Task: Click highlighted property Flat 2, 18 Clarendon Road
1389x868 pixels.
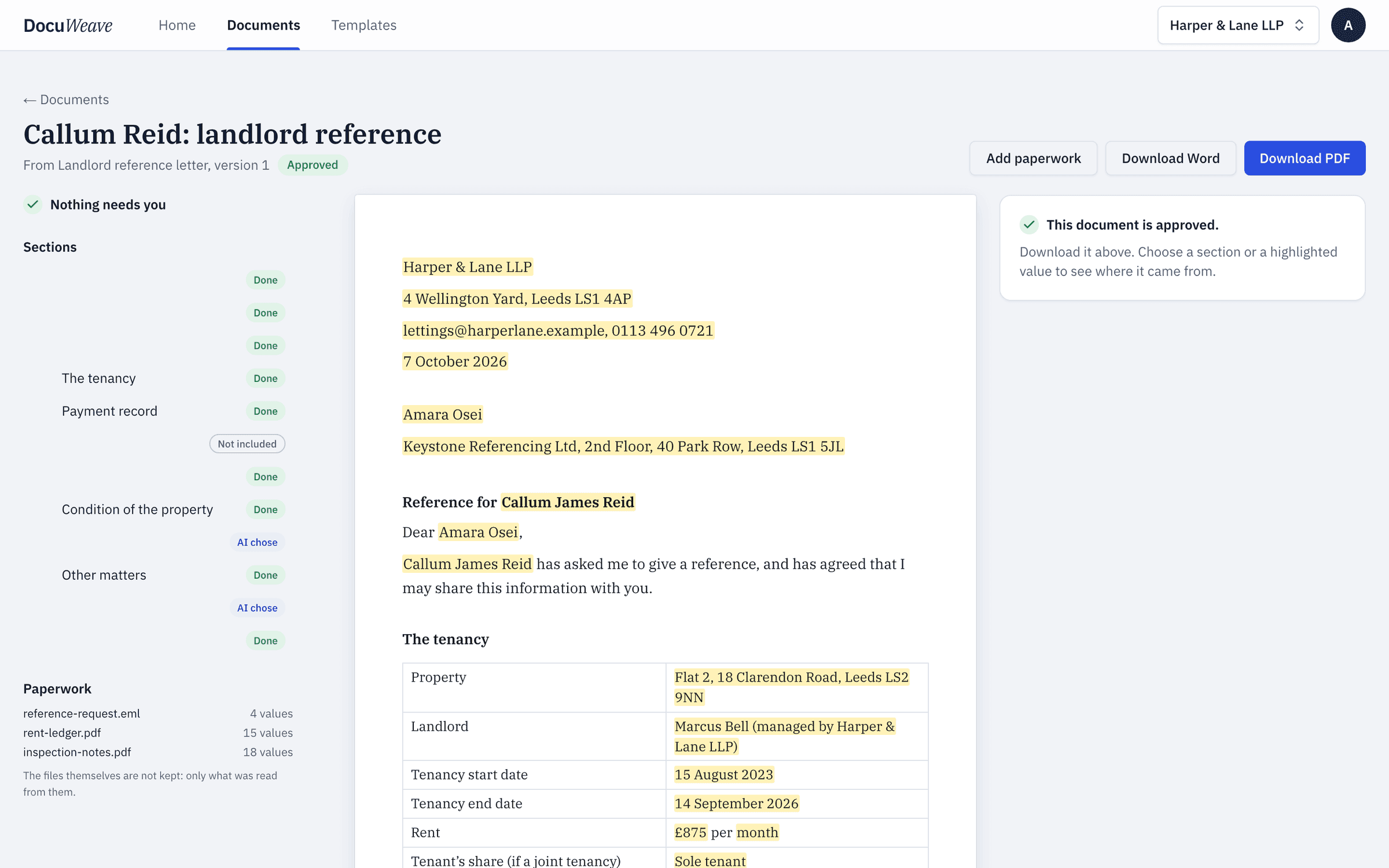Action: 792,687
